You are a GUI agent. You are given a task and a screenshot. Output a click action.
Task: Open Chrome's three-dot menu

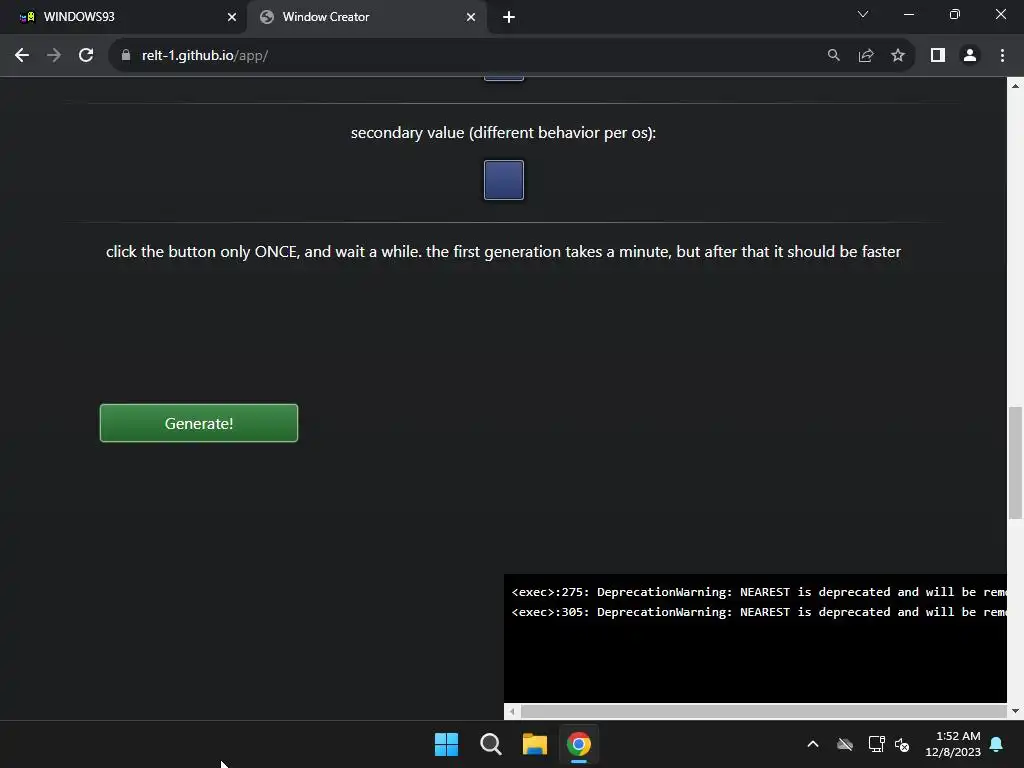1002,56
